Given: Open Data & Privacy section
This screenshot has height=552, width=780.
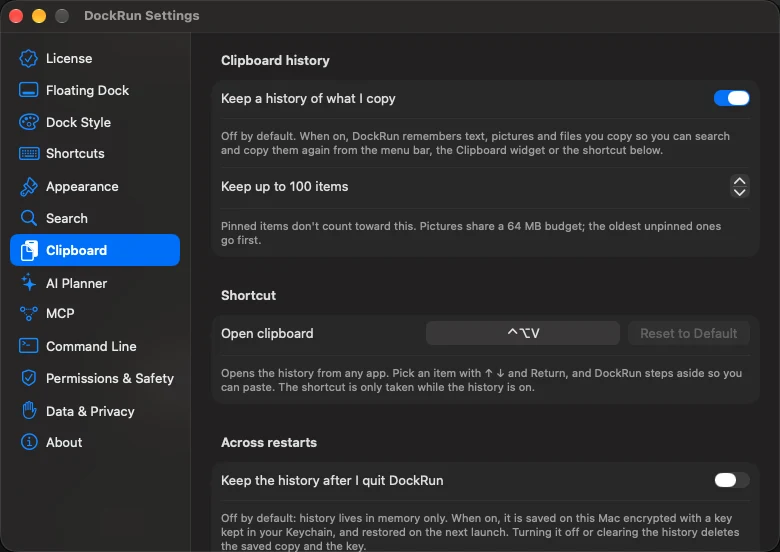Looking at the screenshot, I should 90,412.
